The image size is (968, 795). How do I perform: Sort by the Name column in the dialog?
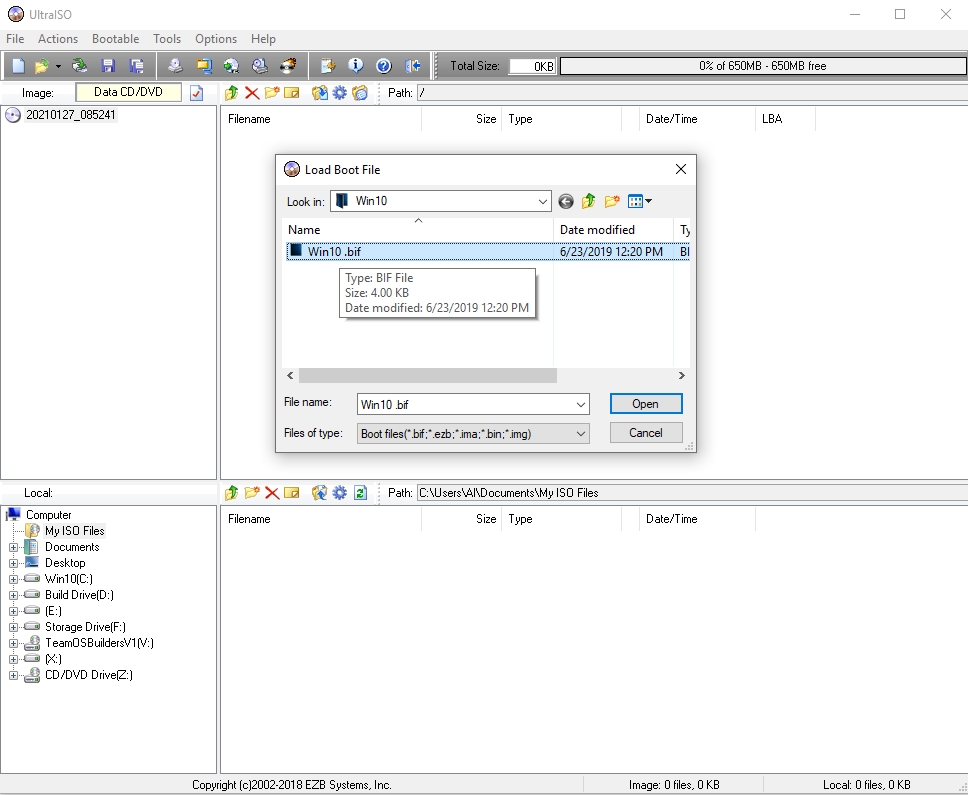pos(417,230)
